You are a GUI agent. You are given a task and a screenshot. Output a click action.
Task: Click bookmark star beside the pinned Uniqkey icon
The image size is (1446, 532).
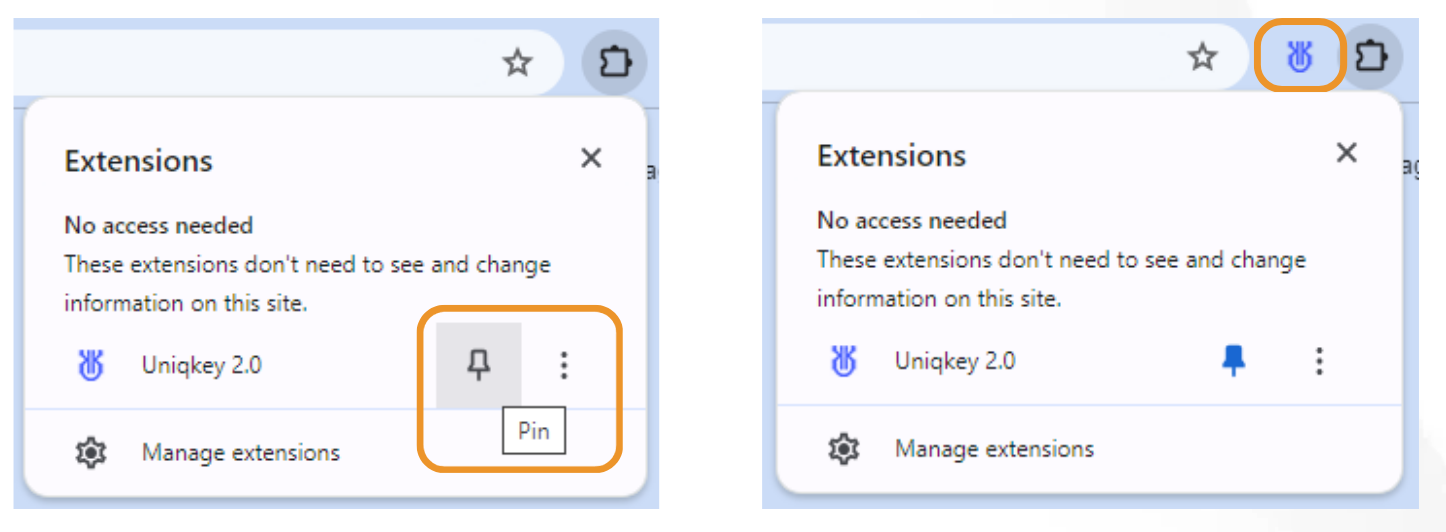(1202, 57)
